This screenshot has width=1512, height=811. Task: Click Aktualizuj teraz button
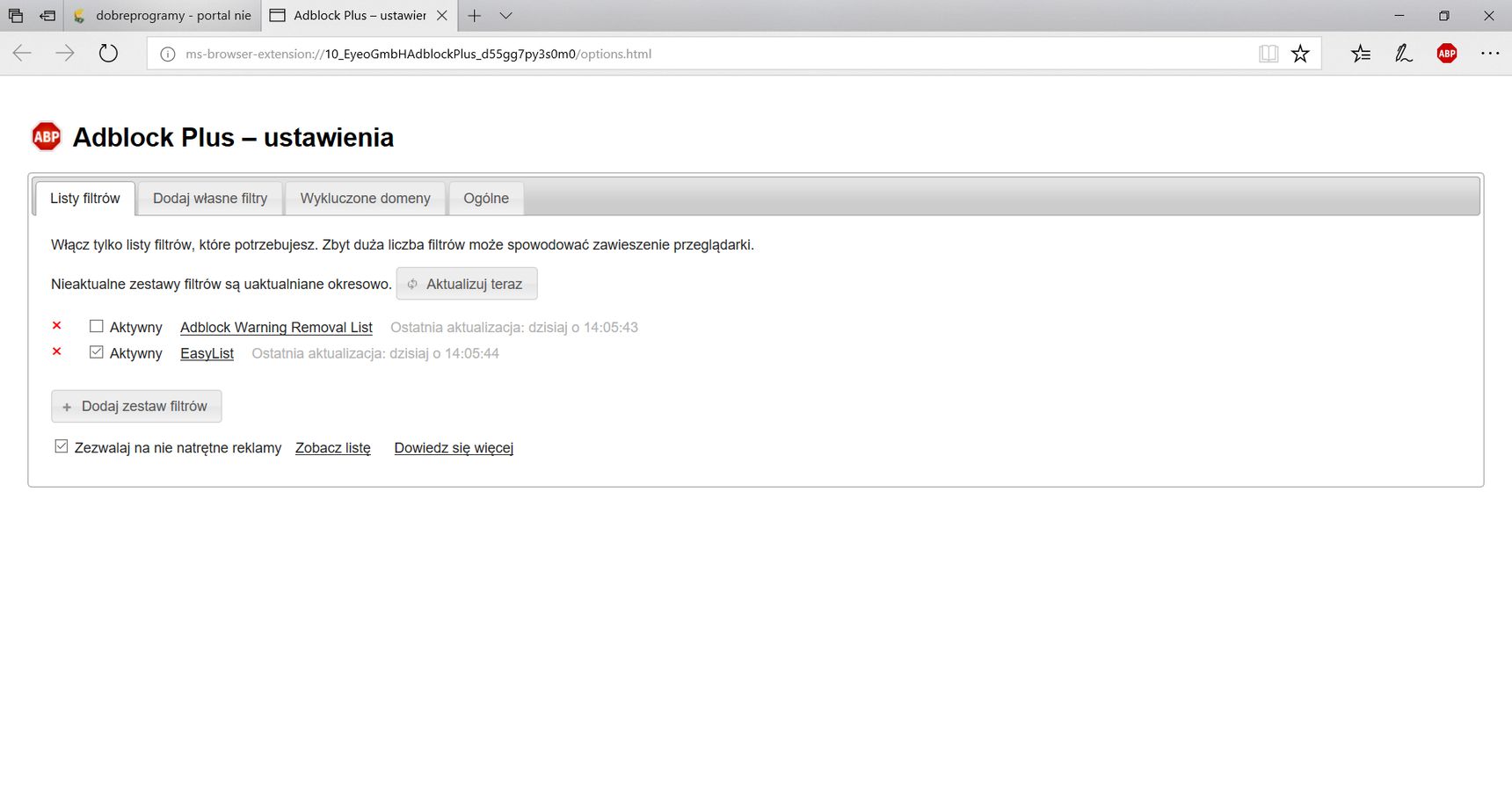[x=467, y=284]
